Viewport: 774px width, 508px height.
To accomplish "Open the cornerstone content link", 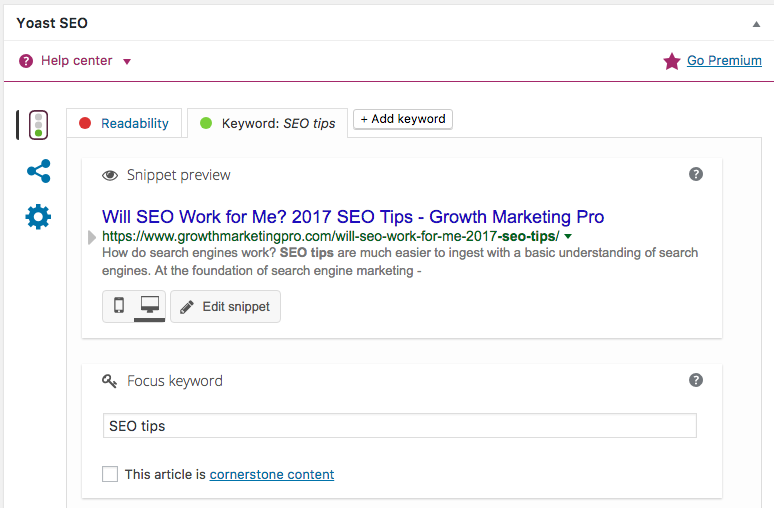I will 272,474.
